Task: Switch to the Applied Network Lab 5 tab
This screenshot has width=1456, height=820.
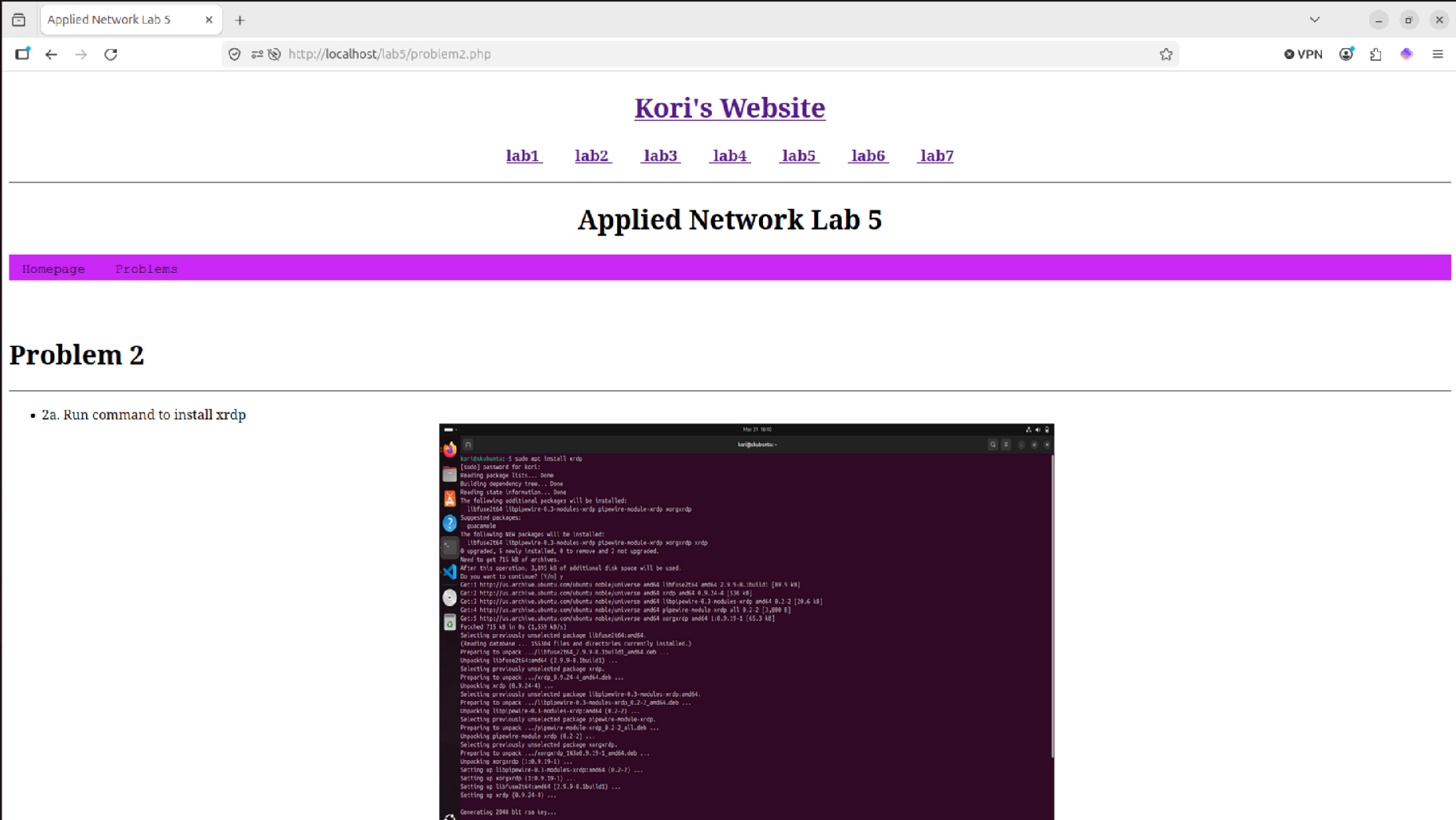Action: (x=118, y=20)
